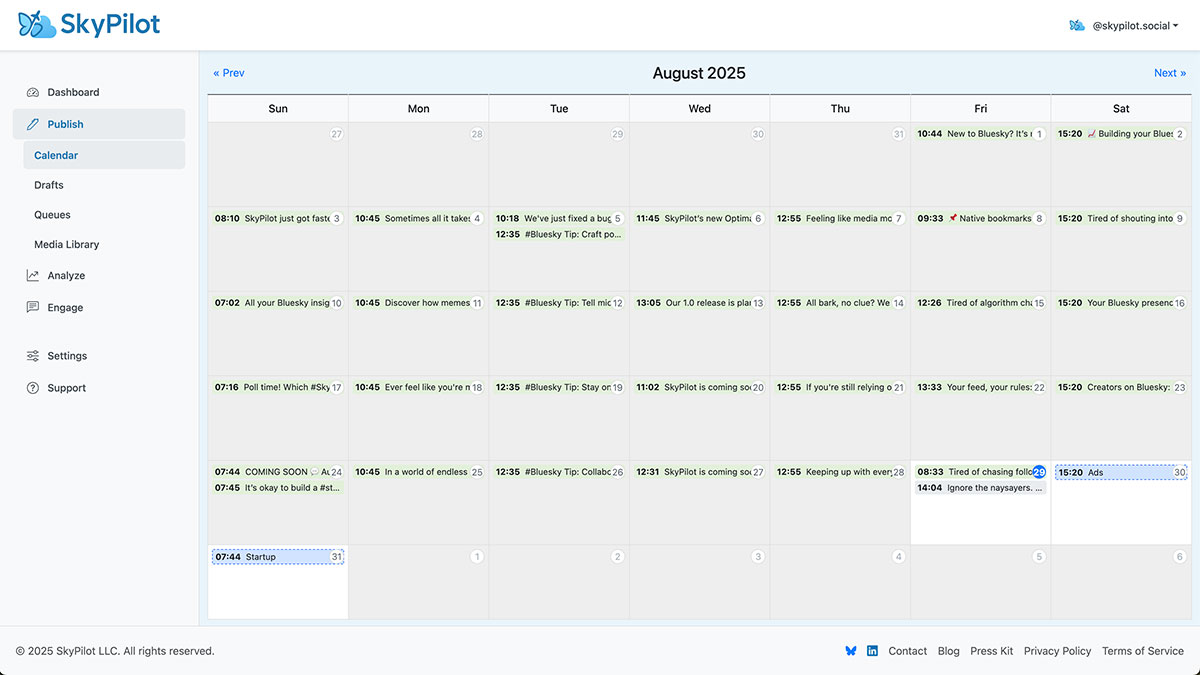Expand the @skypilot.social account dropdown
The width and height of the screenshot is (1200, 675).
1123,26
